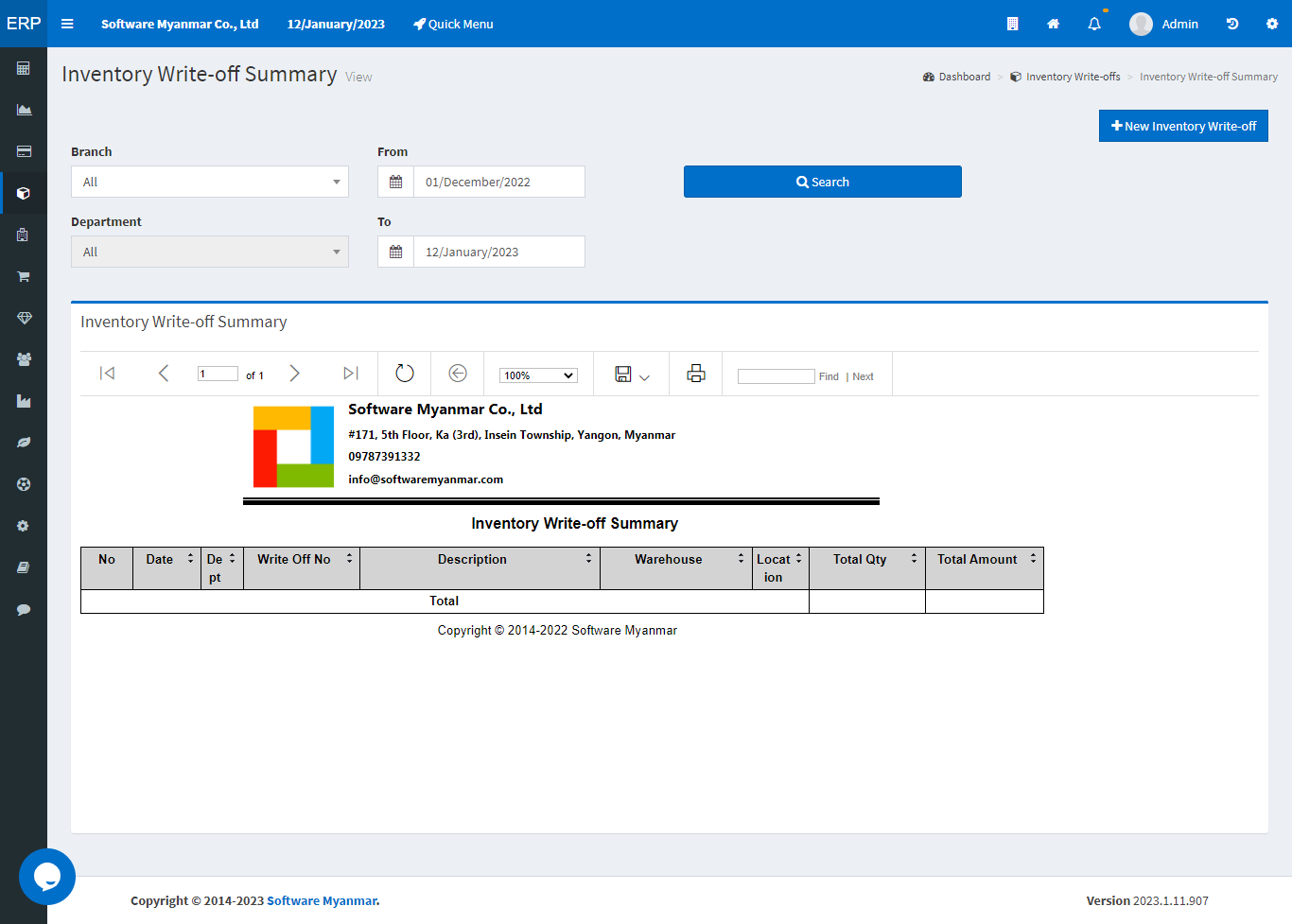1292x924 pixels.
Task: Go to home via house icon
Action: 1053,24
